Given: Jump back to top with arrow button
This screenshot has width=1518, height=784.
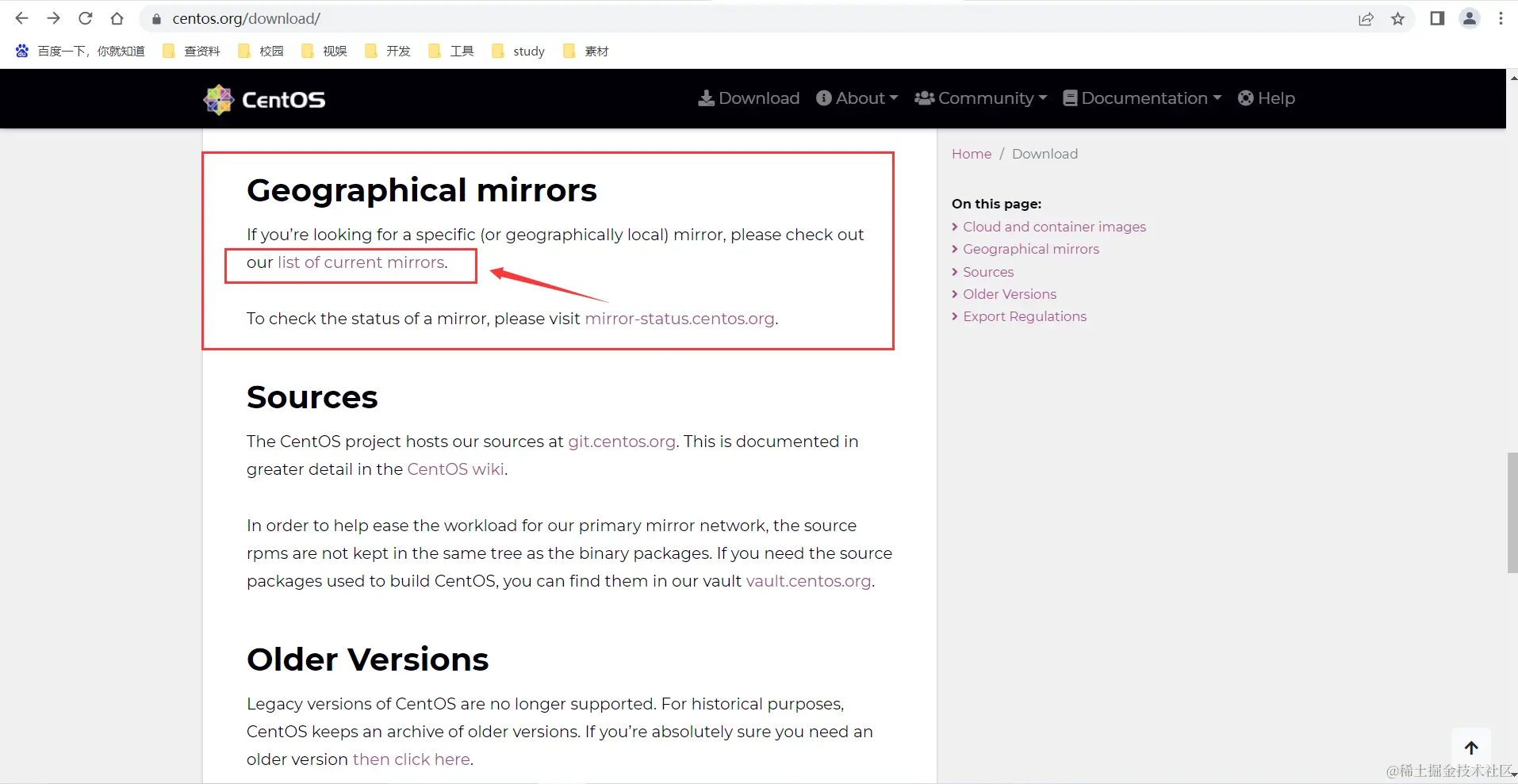Looking at the screenshot, I should (1471, 748).
